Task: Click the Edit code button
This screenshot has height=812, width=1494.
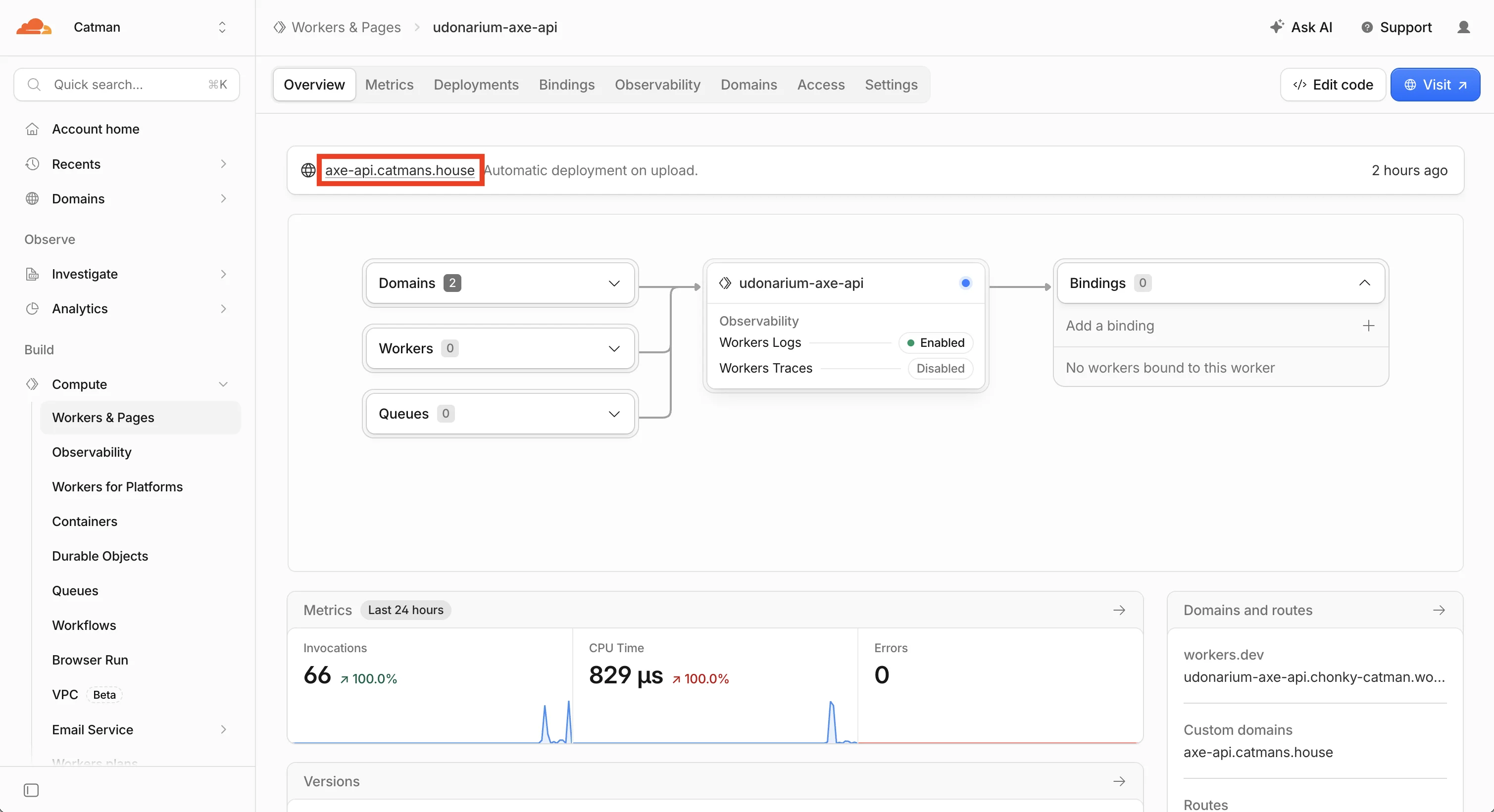Action: 1333,85
